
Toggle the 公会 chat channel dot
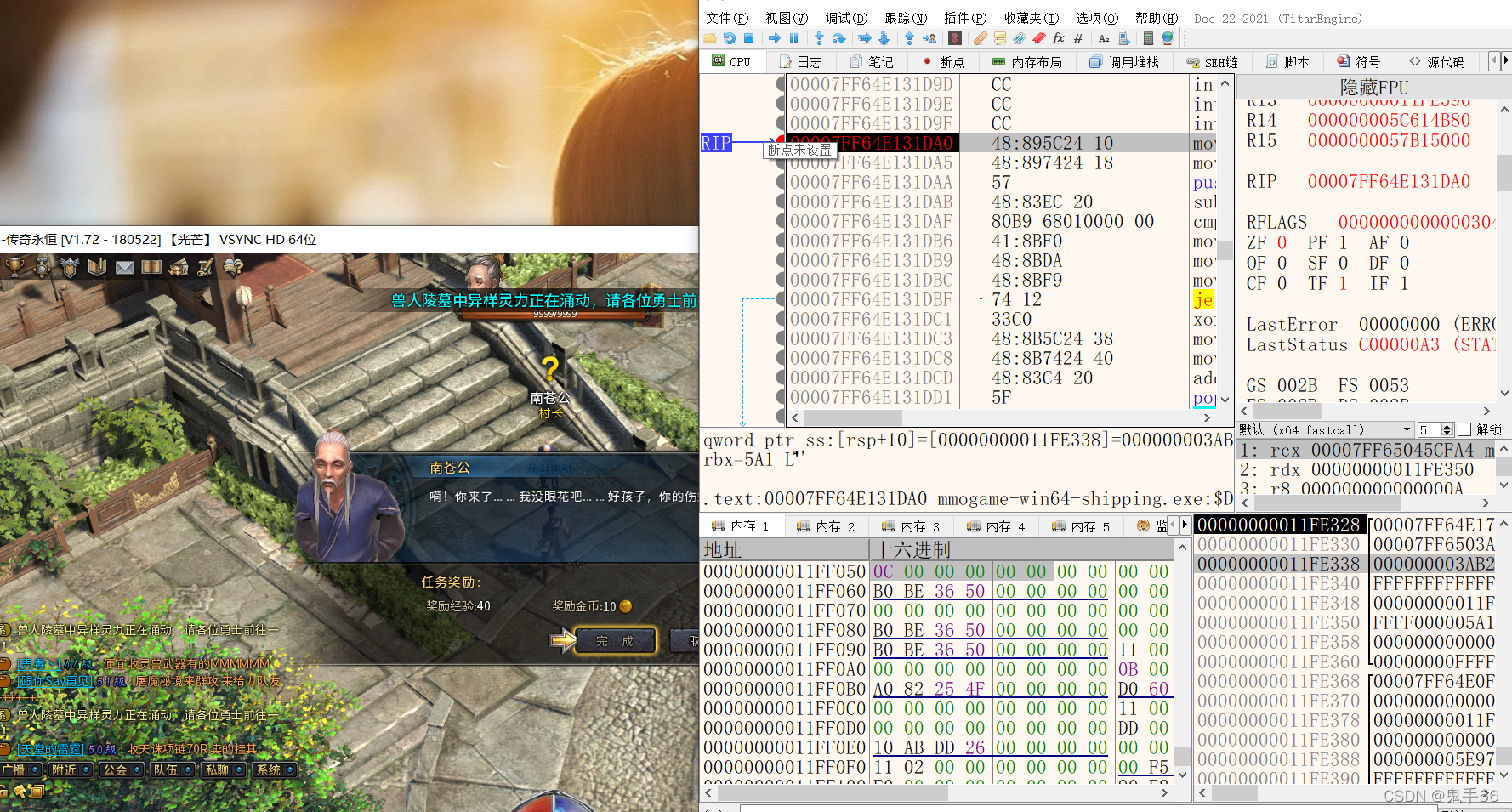click(x=137, y=769)
